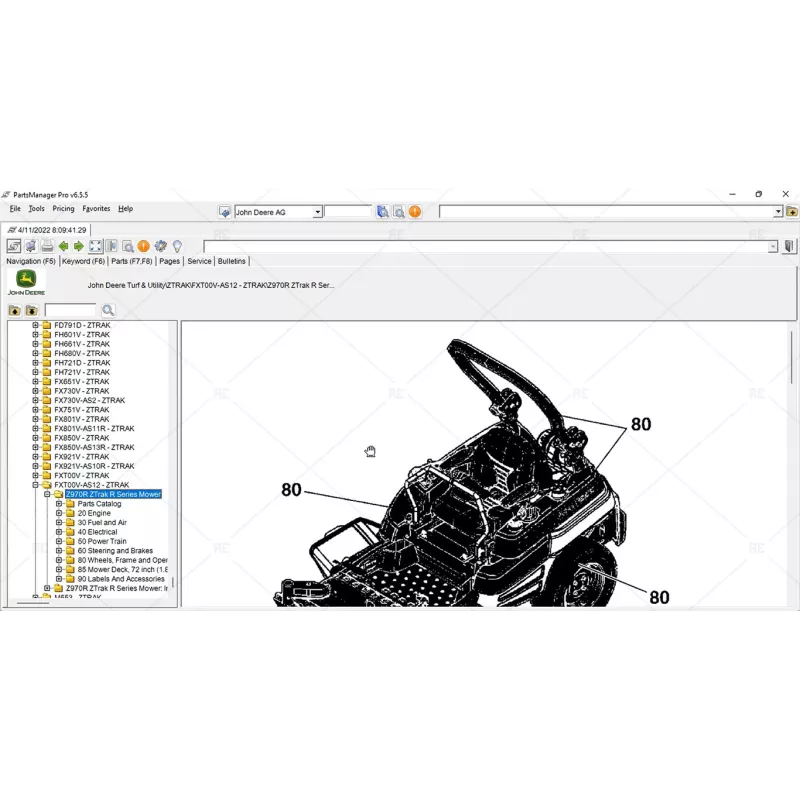Navigate forward using the green right arrow
Viewport: 800px width, 800px height.
[x=79, y=246]
